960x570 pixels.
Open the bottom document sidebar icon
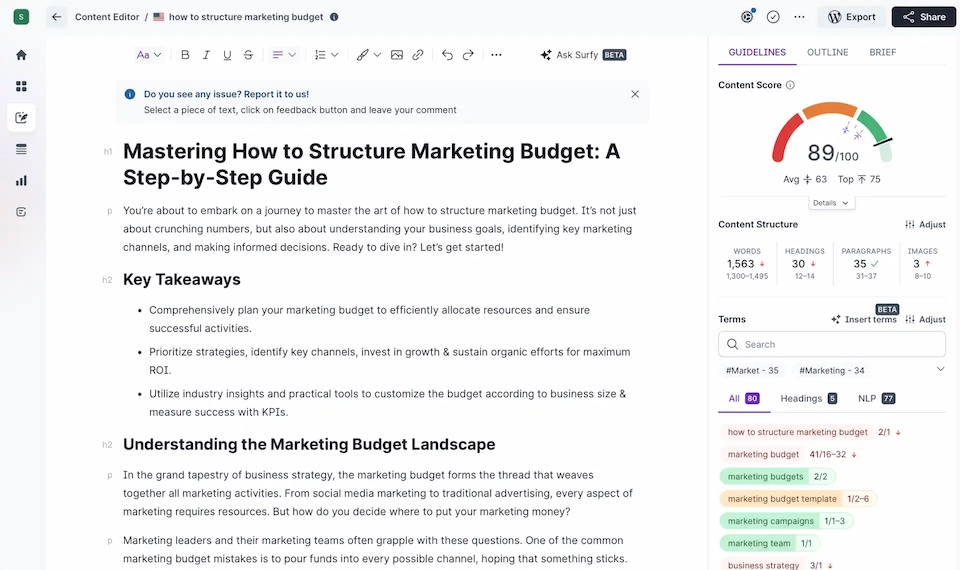pos(21,212)
